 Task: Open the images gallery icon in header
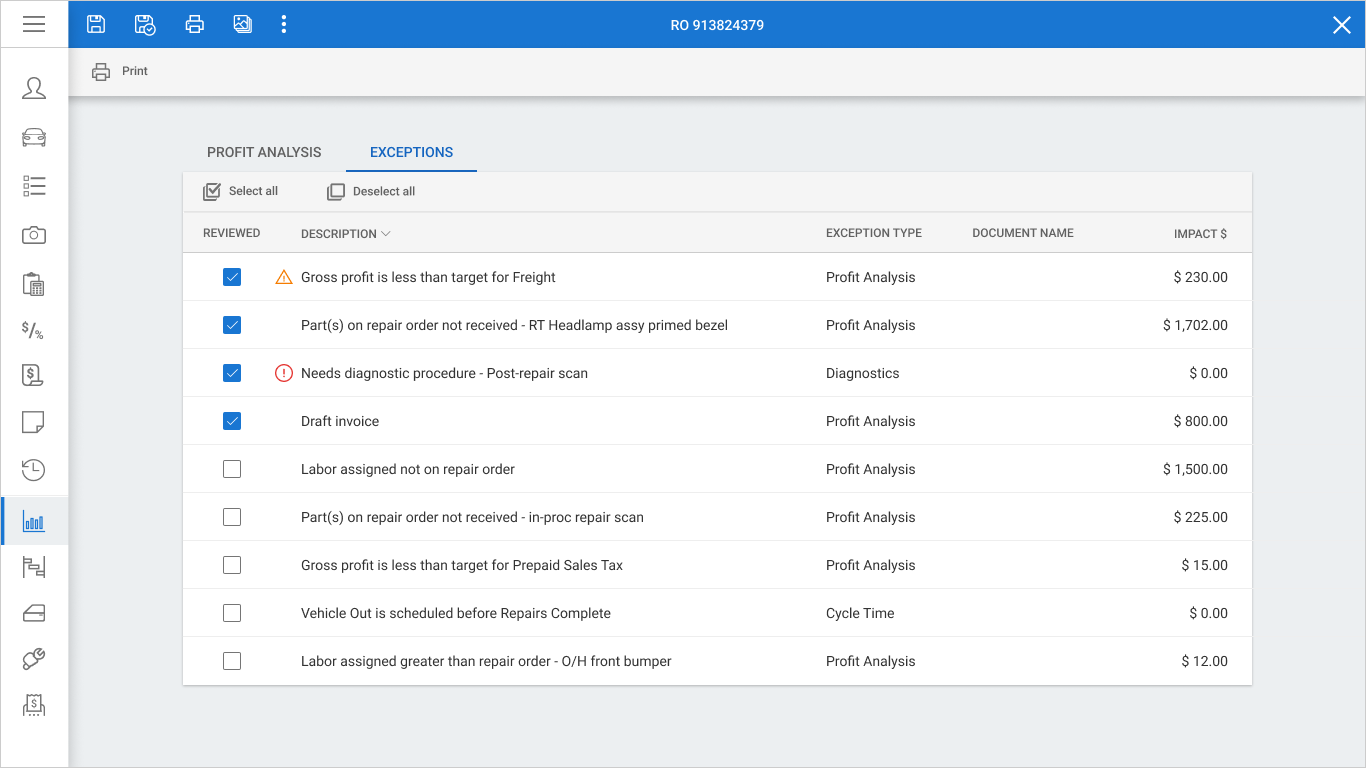(x=242, y=24)
